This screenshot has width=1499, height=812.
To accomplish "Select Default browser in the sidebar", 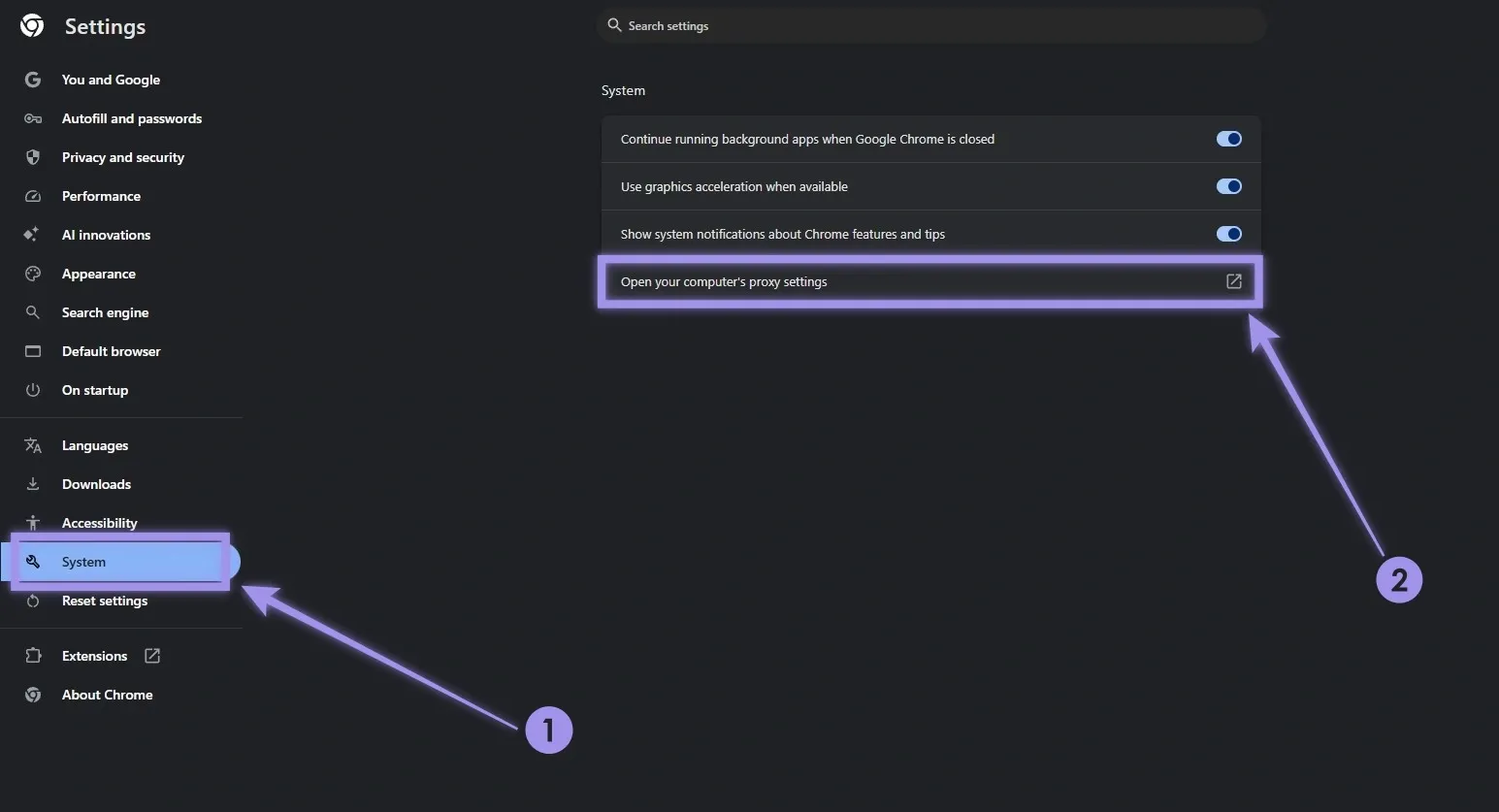I will tap(111, 351).
